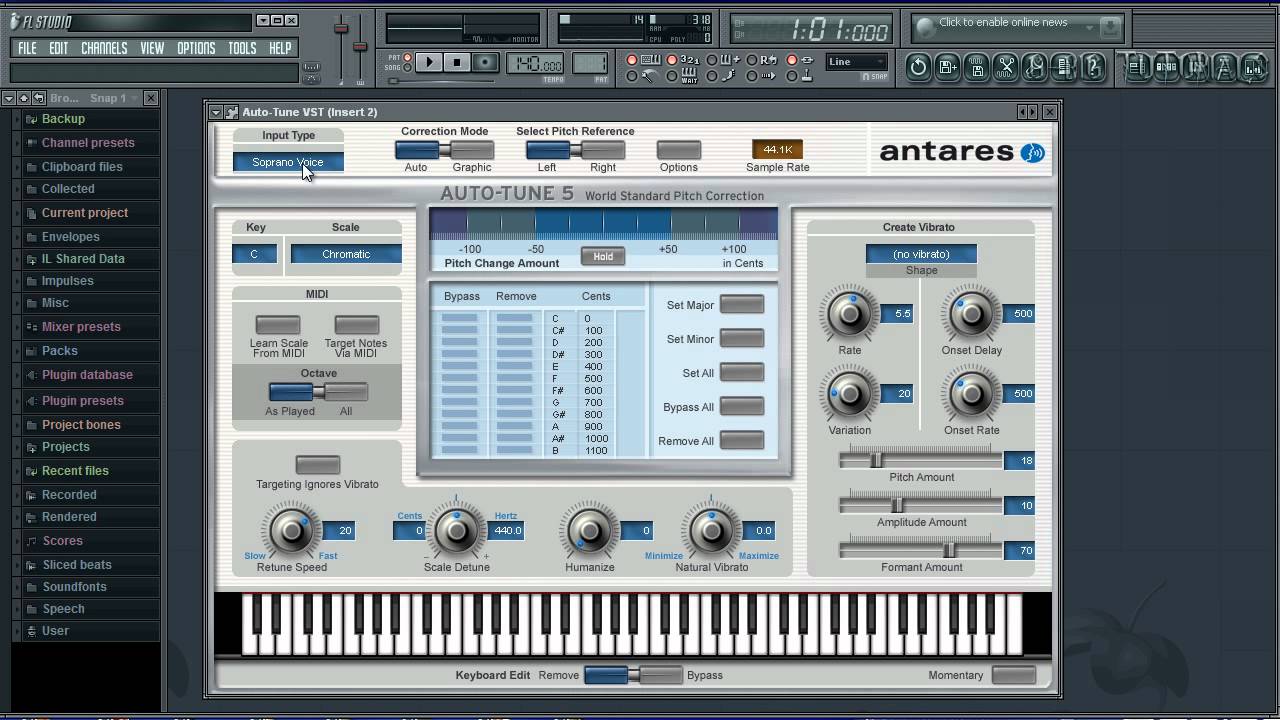The image size is (1280, 720).
Task: Open the OPTIONS menu
Action: point(196,48)
